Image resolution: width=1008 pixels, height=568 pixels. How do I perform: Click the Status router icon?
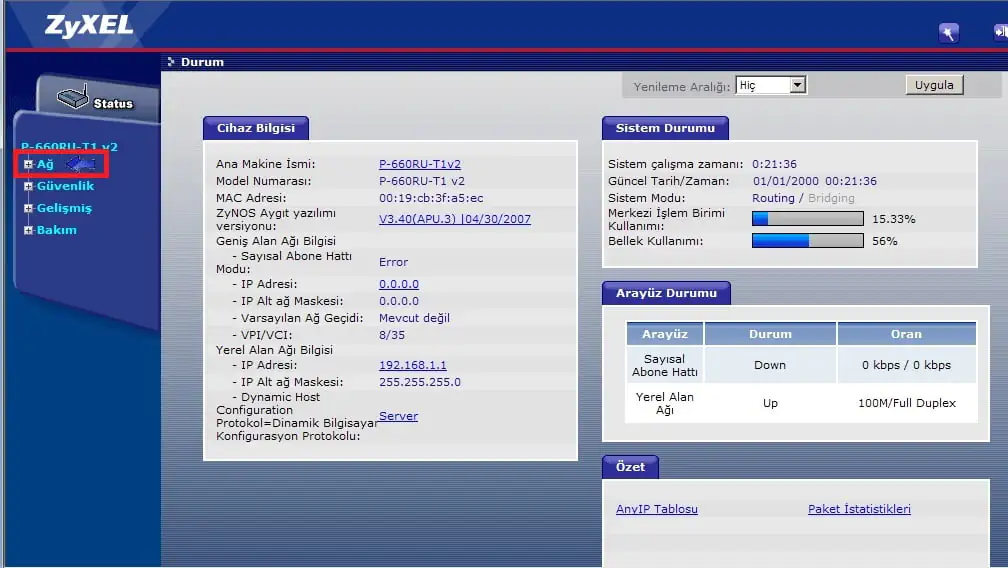tap(75, 98)
